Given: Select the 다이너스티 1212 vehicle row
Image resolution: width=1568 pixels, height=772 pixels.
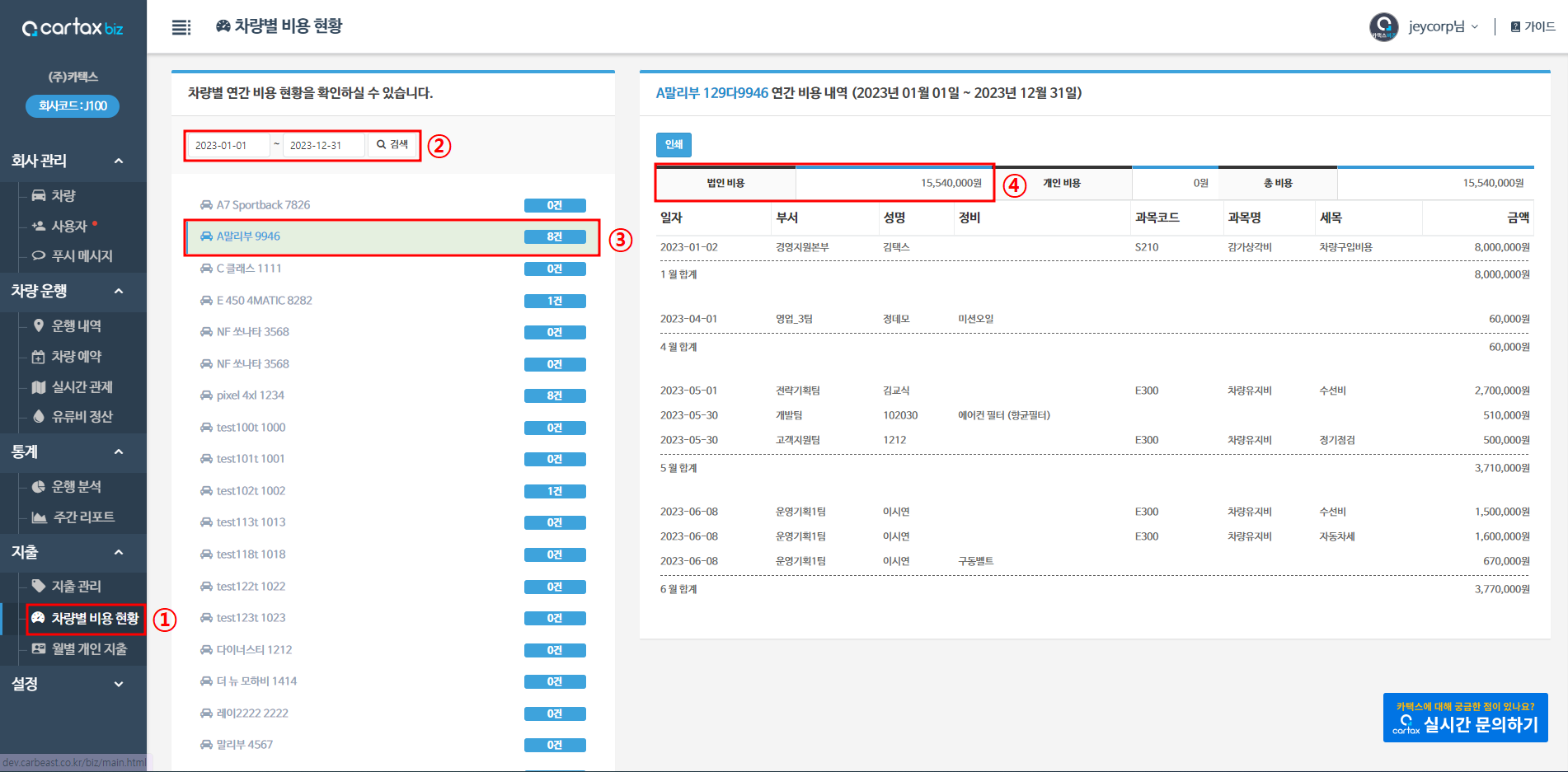Looking at the screenshot, I should tap(392, 650).
